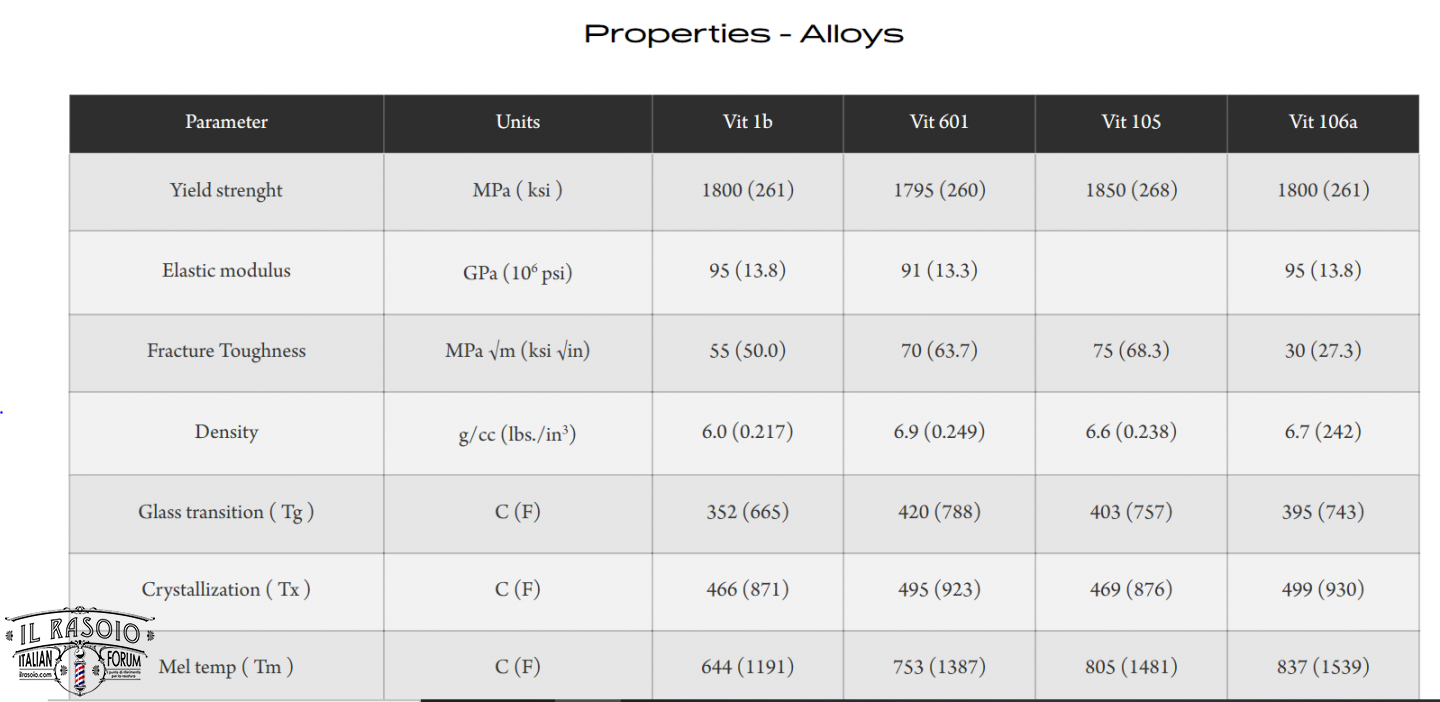Select the Elastic modulus row label
Image resolution: width=1440 pixels, height=702 pixels.
tap(226, 270)
